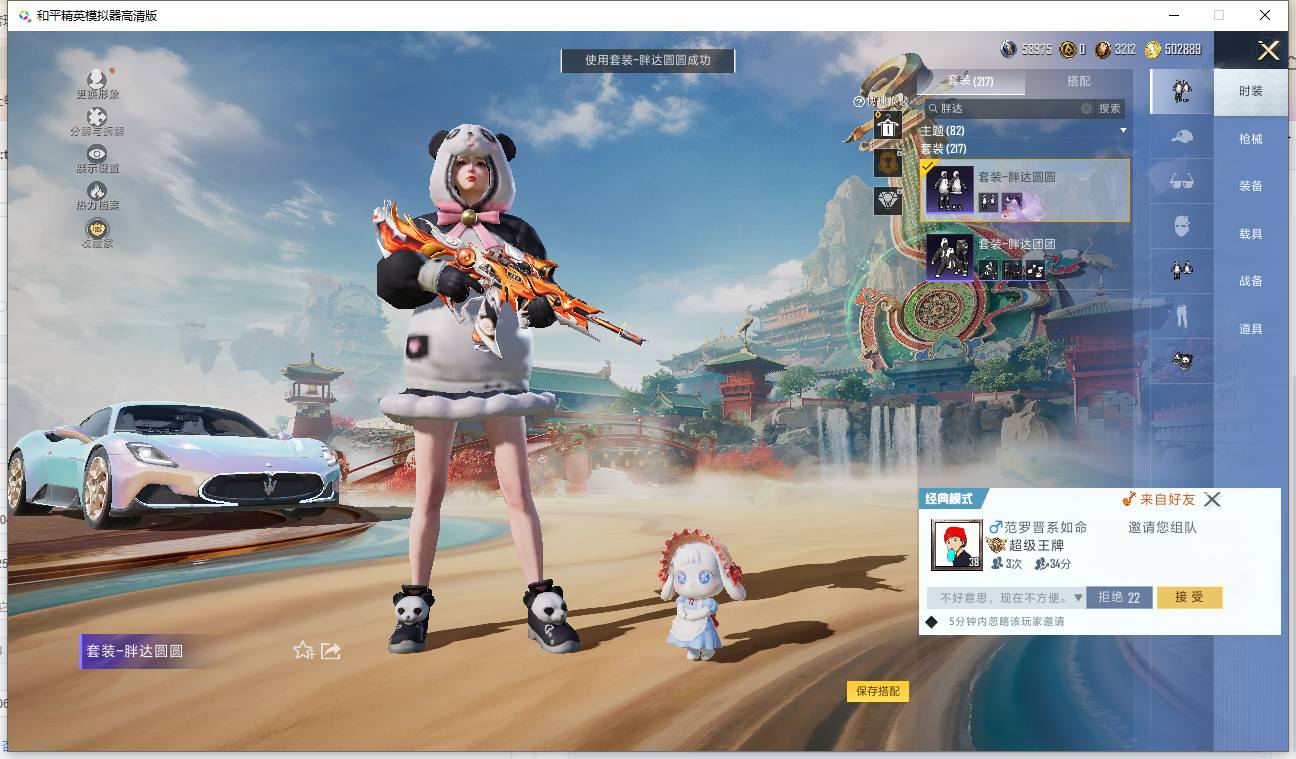The image size is (1296, 759).
Task: Decline the invite with 拒绝
Action: pos(1119,597)
